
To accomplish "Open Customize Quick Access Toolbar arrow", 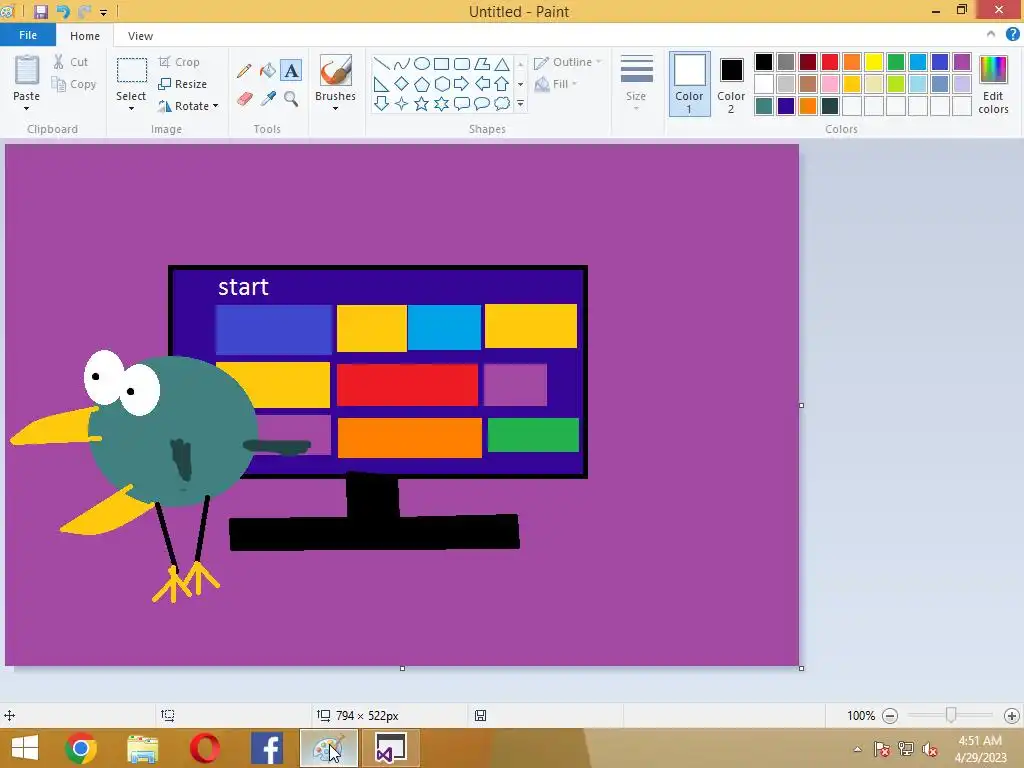I will 103,12.
